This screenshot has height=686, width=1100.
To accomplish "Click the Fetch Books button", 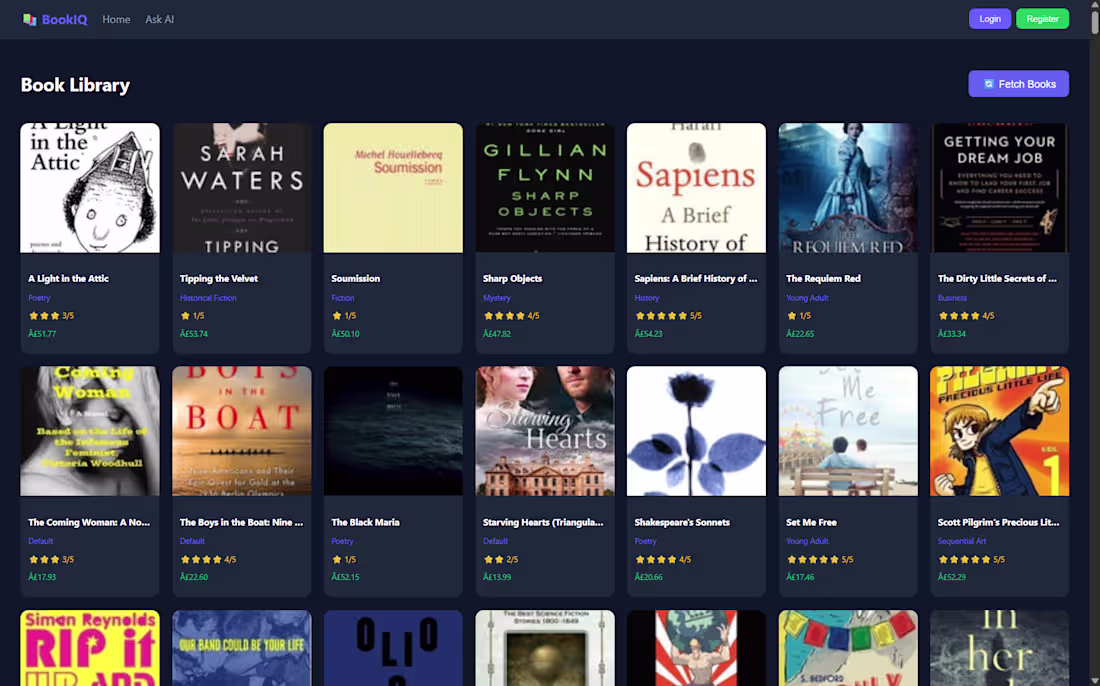I will [1019, 84].
